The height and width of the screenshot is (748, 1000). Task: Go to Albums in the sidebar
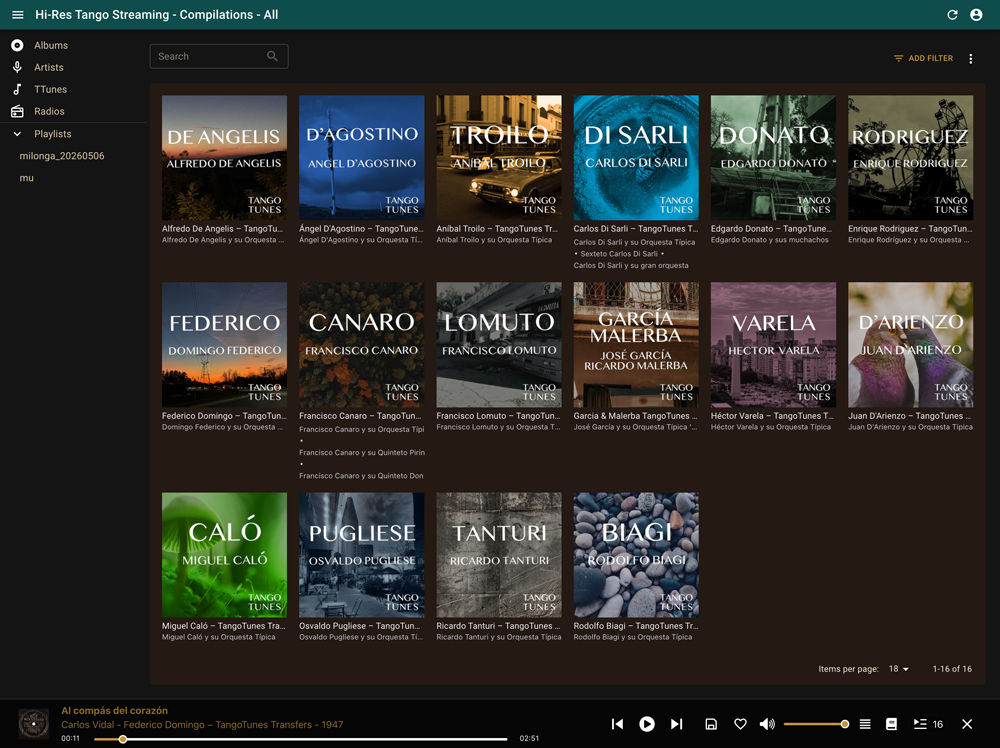(x=51, y=45)
